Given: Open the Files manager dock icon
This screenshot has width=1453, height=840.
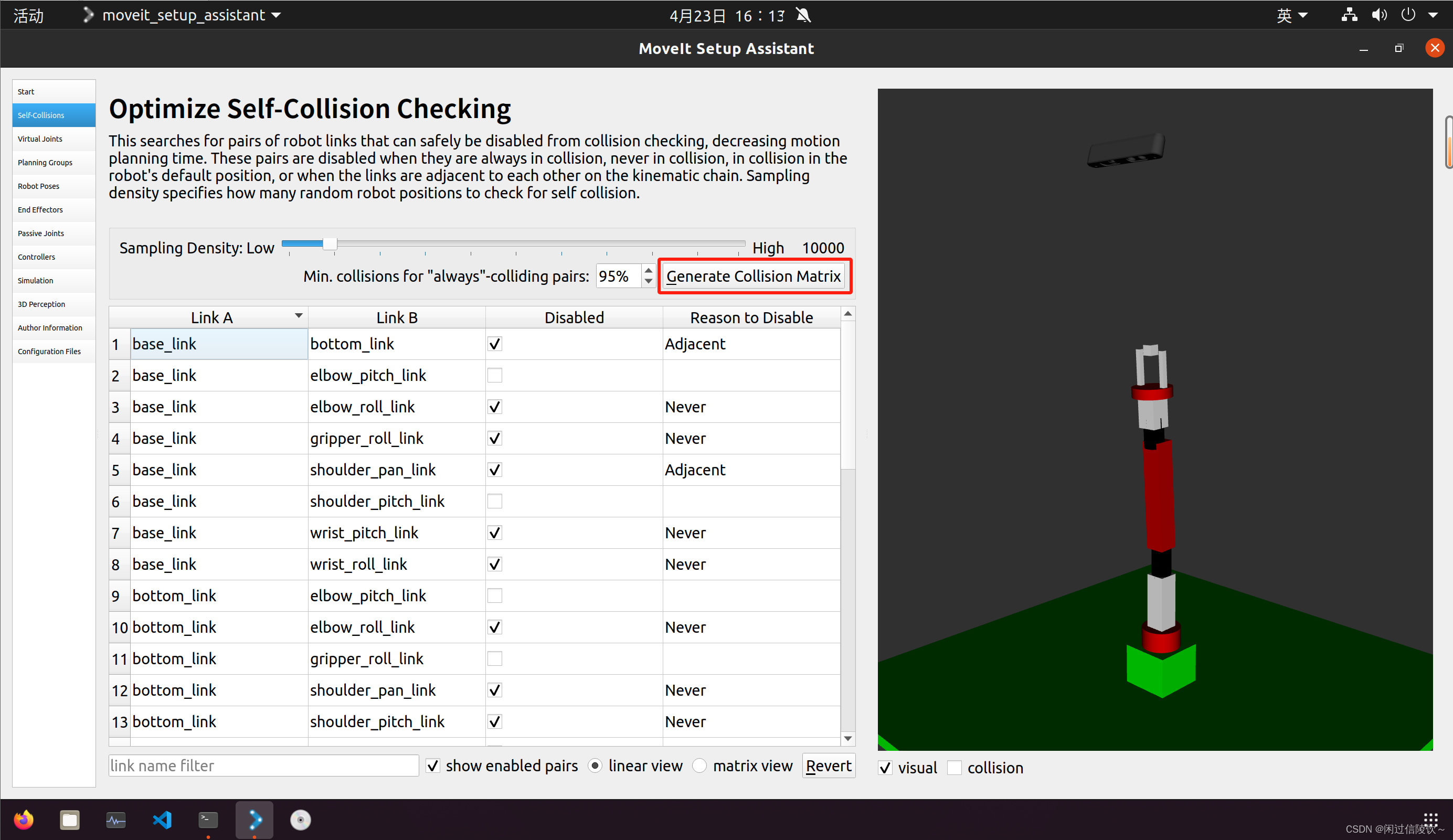Looking at the screenshot, I should [70, 819].
